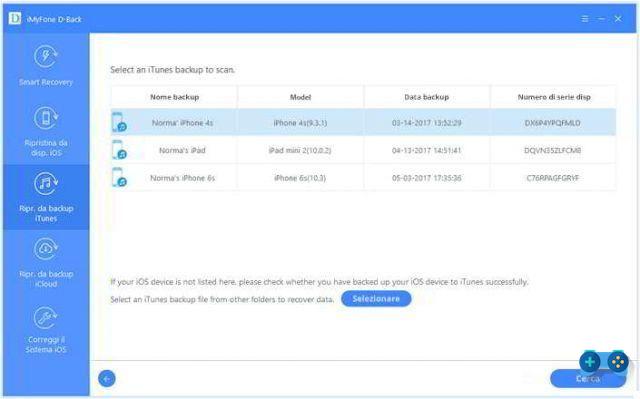Image resolution: width=640 pixels, height=399 pixels.
Task: Sort by the Nome backup column header
Action: pos(174,97)
